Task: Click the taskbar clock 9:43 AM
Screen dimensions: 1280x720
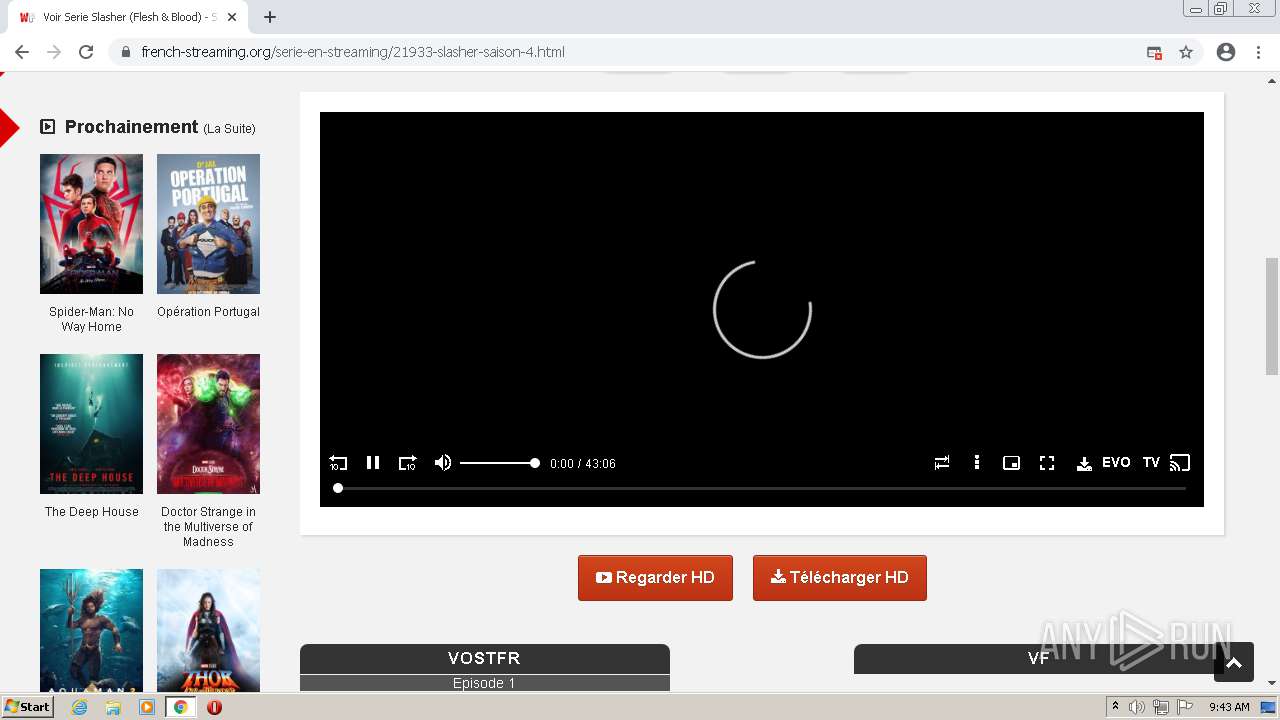Action: pyautogui.click(x=1229, y=707)
